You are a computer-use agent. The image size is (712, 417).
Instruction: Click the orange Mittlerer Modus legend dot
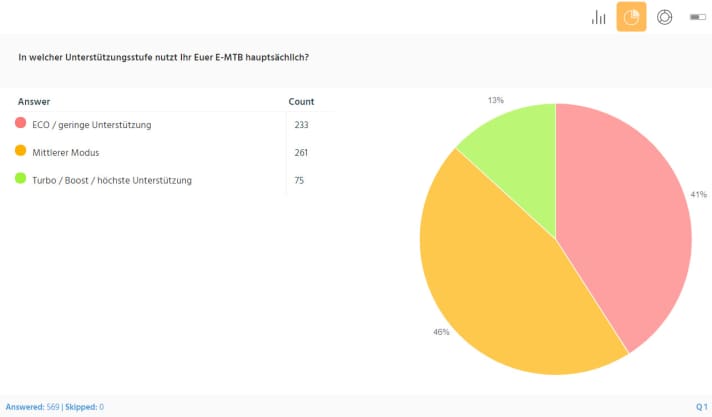[20, 152]
